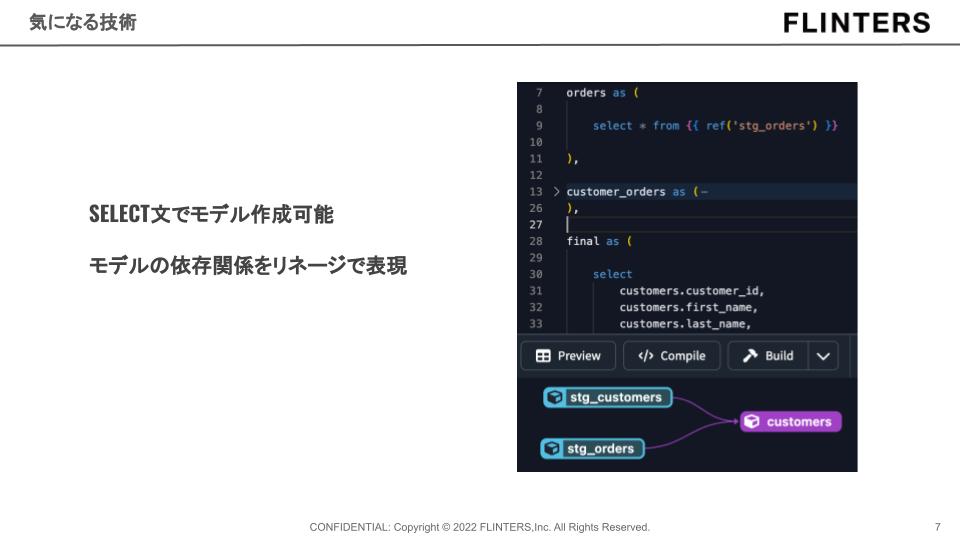Click 'customers.customer_id,' code text
960x540 pixels.
coord(691,291)
